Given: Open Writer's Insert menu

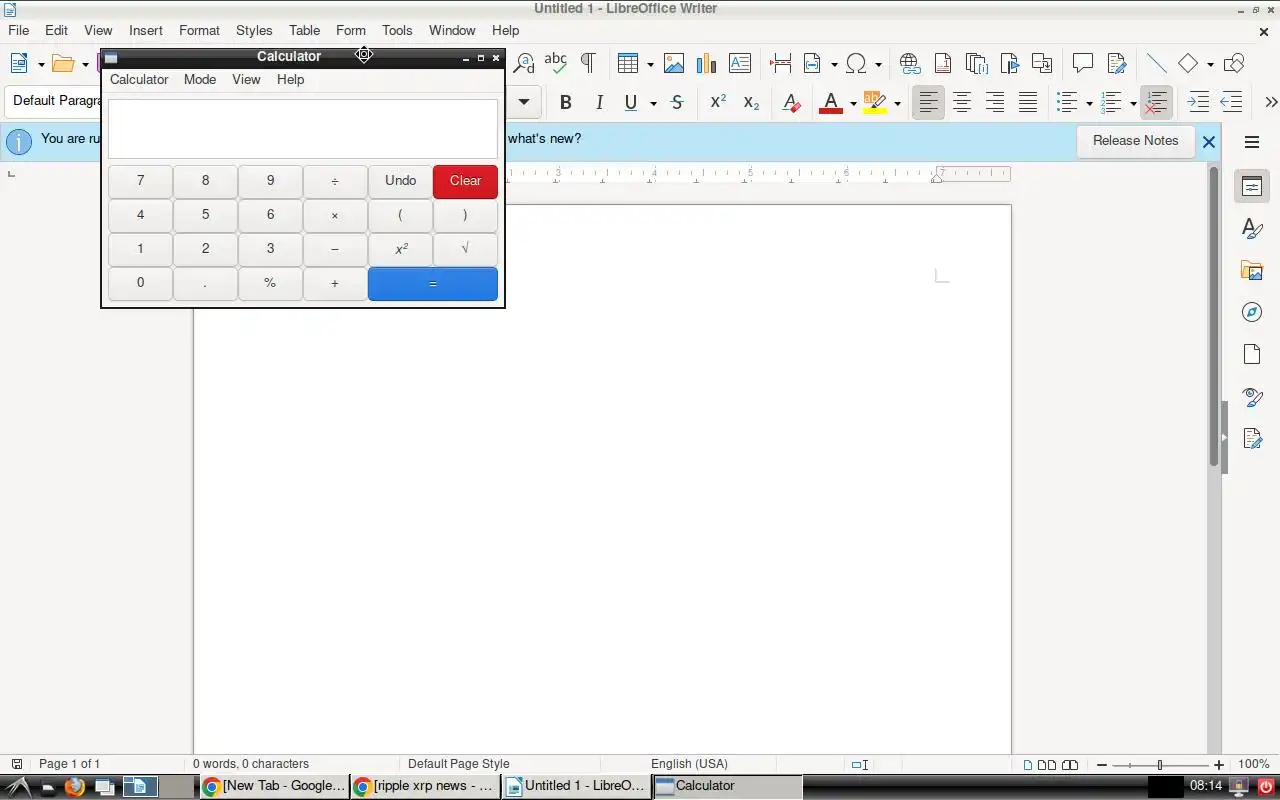Looking at the screenshot, I should tap(146, 30).
